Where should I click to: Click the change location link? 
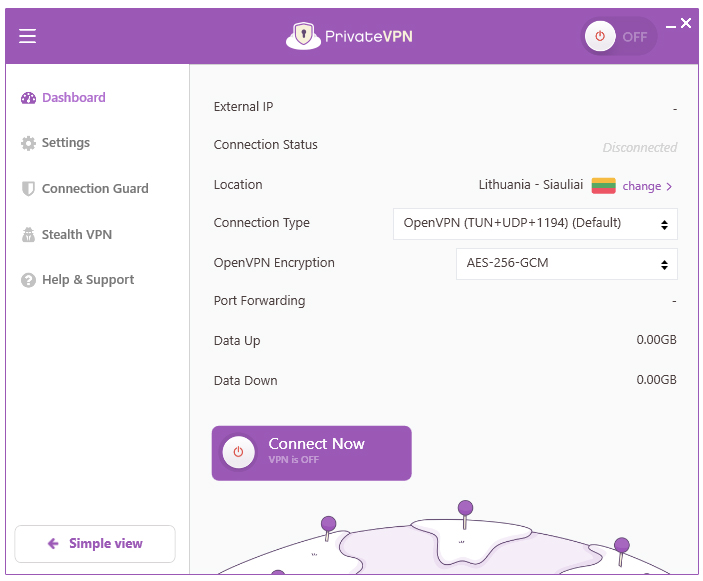(647, 186)
